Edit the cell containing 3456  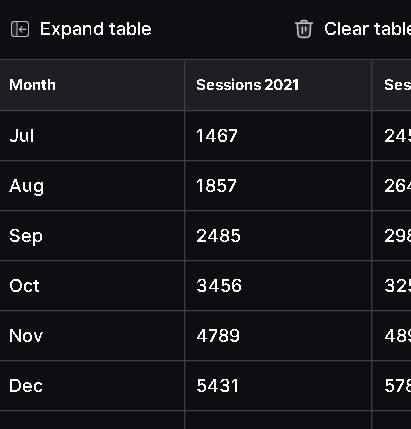(x=278, y=286)
